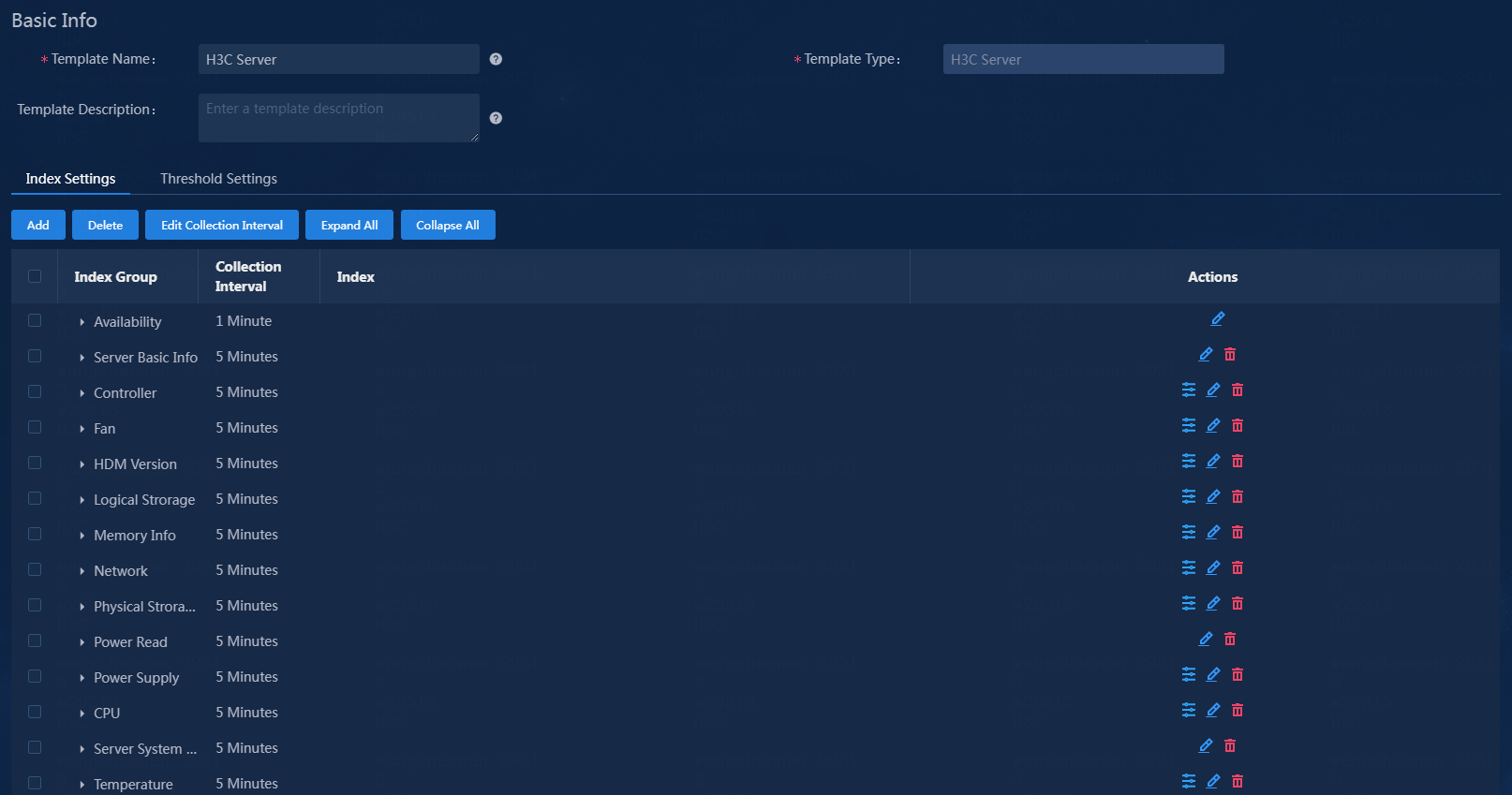Open index settings for Temperature row
Screen dimensions: 1512x795
point(1189,782)
